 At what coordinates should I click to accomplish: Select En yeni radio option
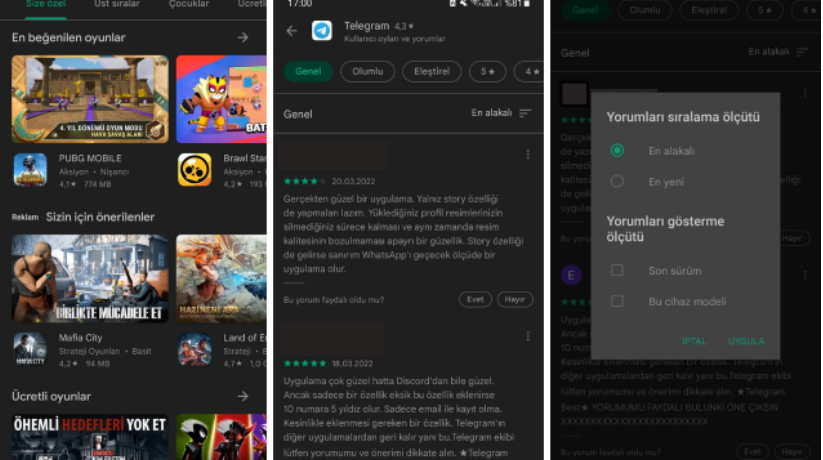617,182
